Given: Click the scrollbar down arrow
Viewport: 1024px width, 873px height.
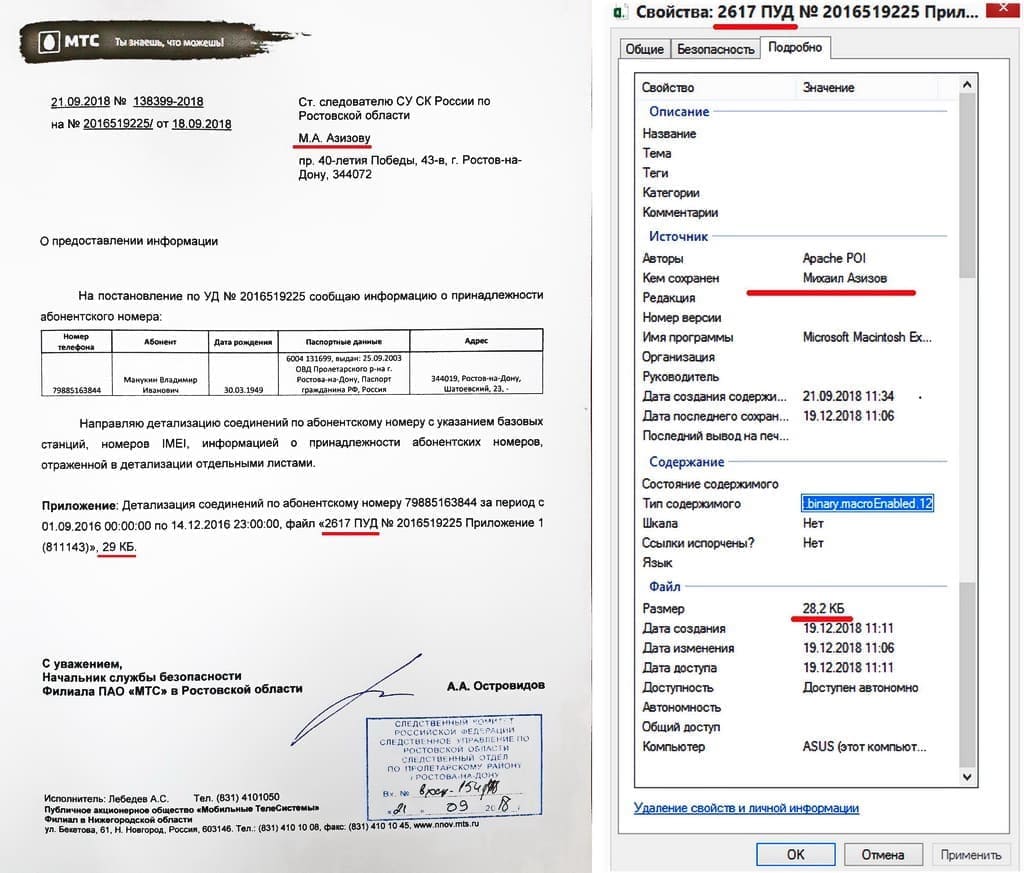Looking at the screenshot, I should pyautogui.click(x=967, y=777).
